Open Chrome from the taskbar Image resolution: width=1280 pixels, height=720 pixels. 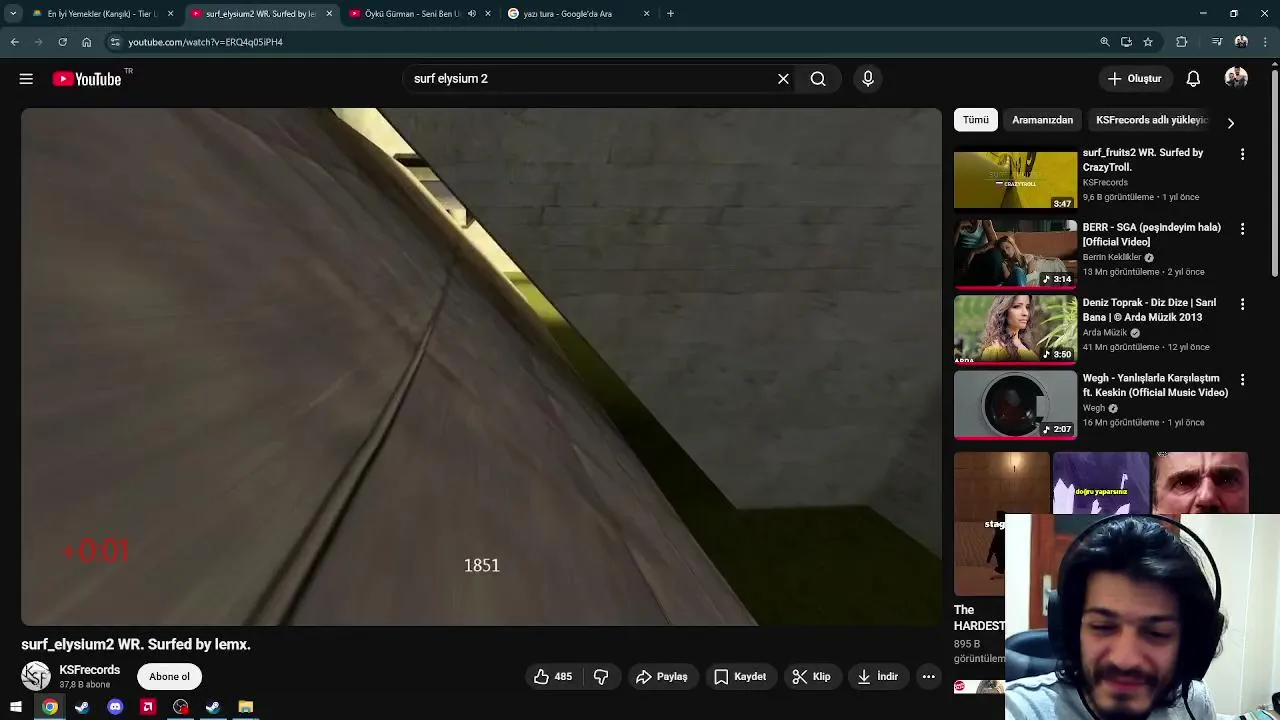click(x=49, y=707)
